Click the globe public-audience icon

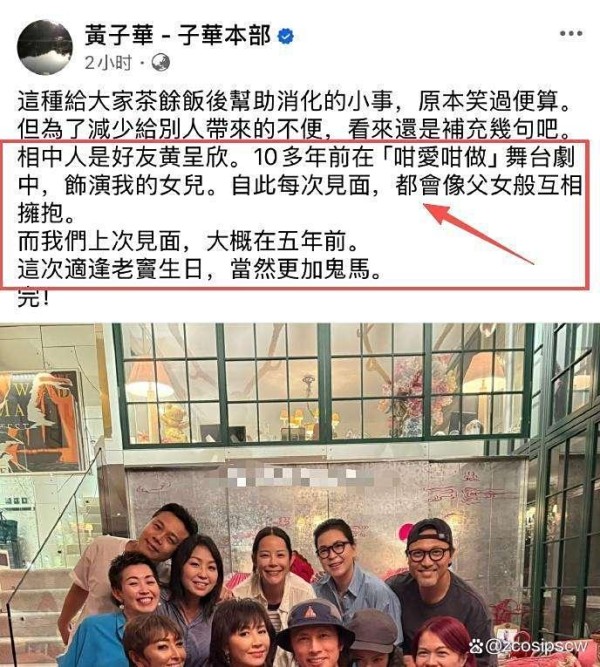[x=160, y=63]
